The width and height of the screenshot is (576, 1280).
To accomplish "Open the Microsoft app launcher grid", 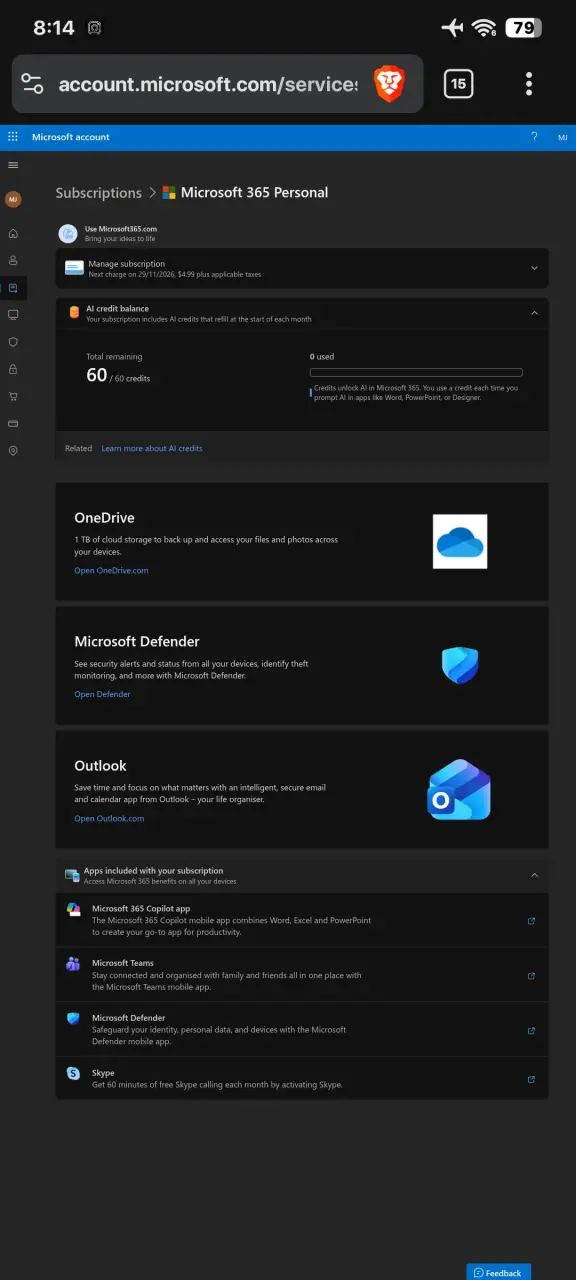I will [x=13, y=137].
